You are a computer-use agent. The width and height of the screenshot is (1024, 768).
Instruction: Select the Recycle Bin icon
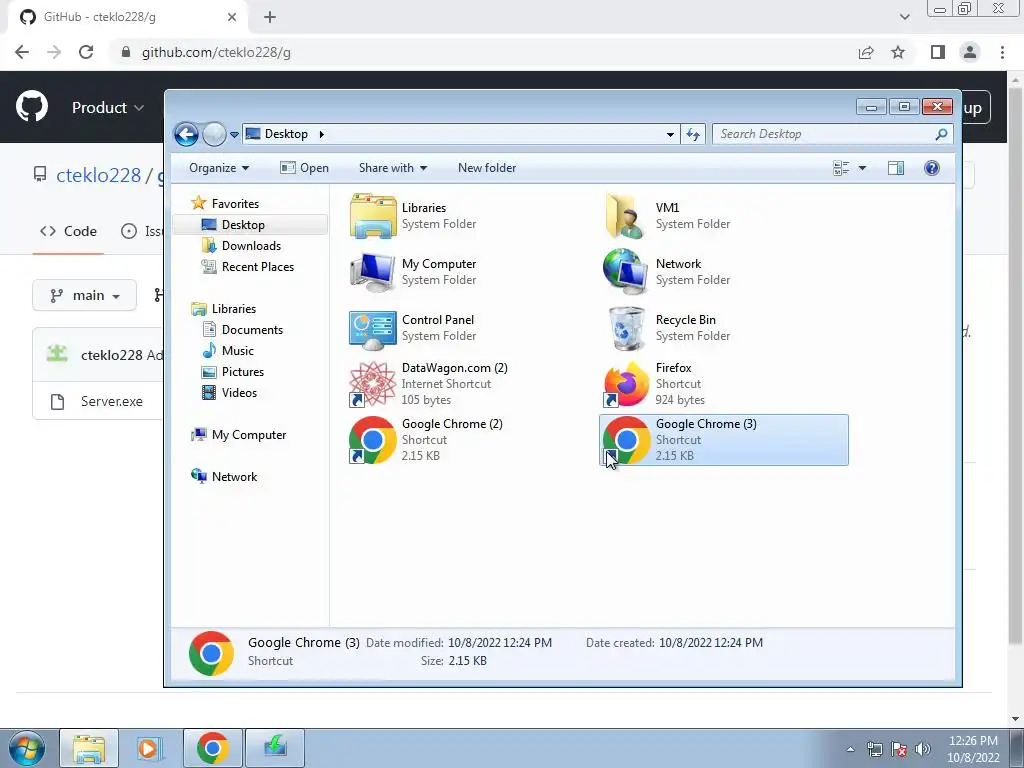626,328
